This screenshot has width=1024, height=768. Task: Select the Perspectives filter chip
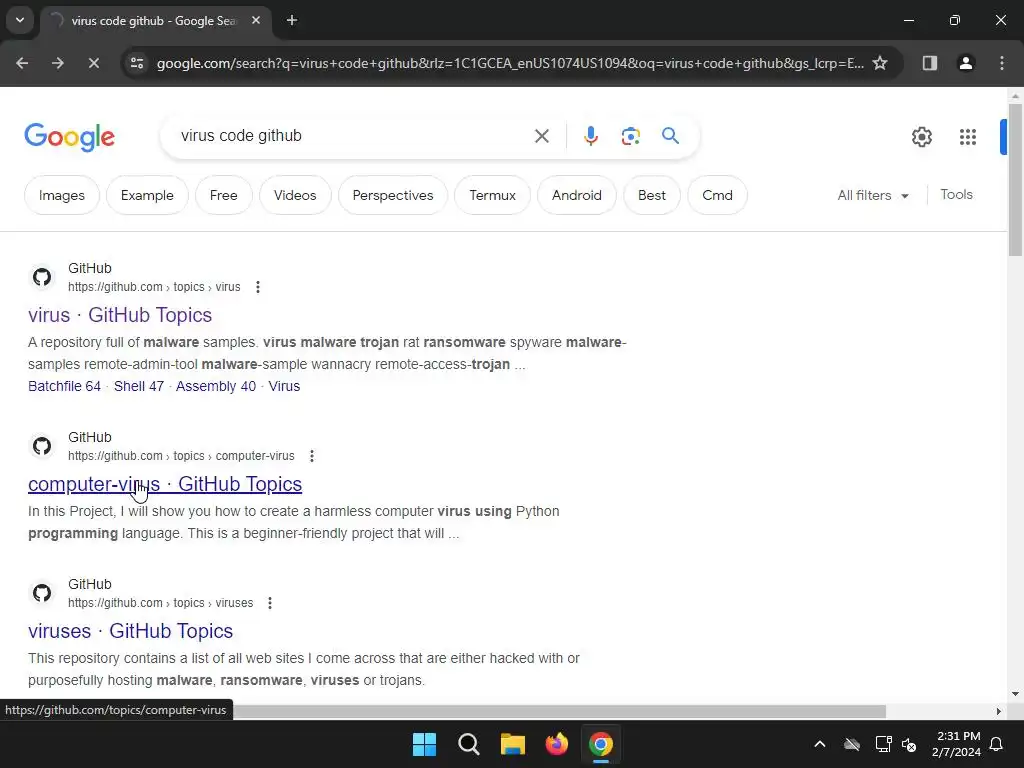pos(392,195)
